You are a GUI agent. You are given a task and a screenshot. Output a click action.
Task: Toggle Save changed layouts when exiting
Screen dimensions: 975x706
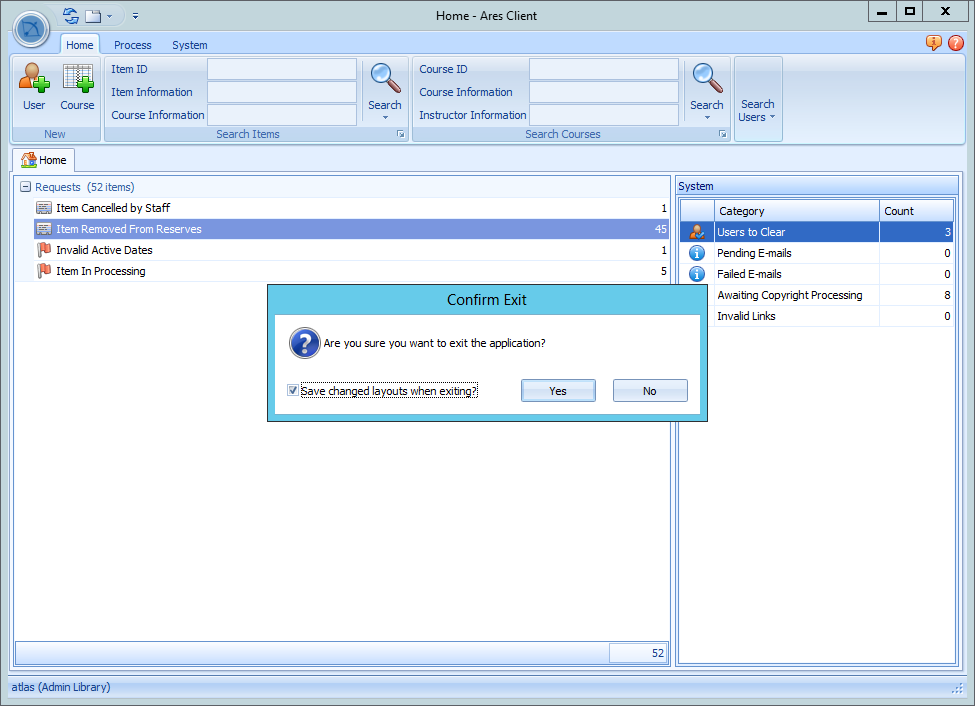tap(292, 390)
